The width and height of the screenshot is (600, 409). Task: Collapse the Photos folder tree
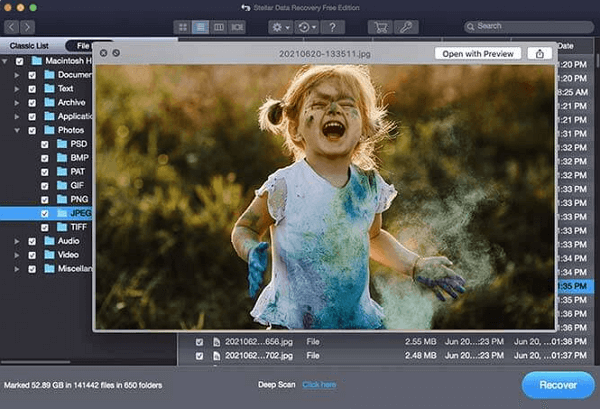pyautogui.click(x=18, y=130)
